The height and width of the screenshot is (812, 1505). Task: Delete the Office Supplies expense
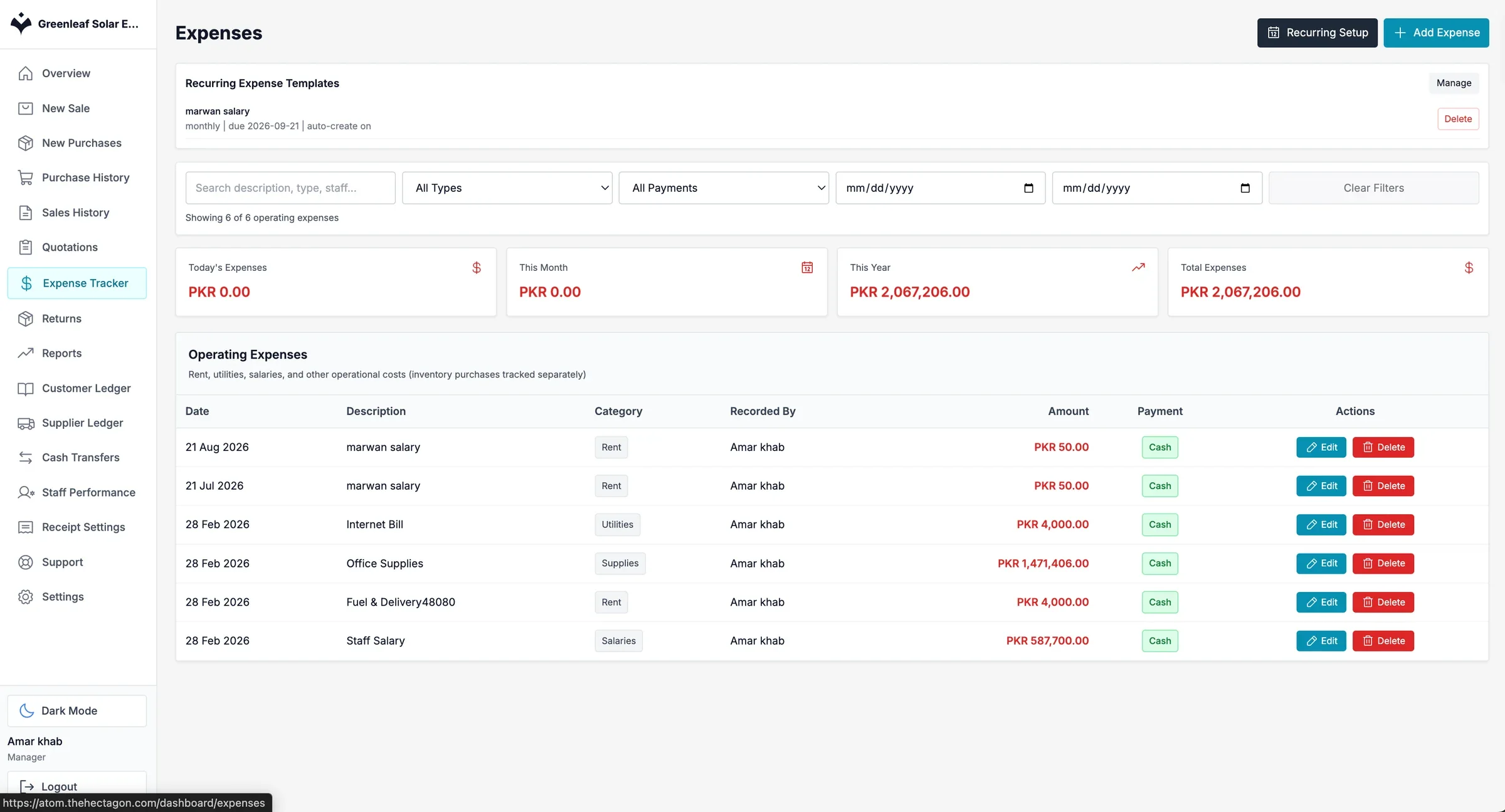(x=1383, y=564)
